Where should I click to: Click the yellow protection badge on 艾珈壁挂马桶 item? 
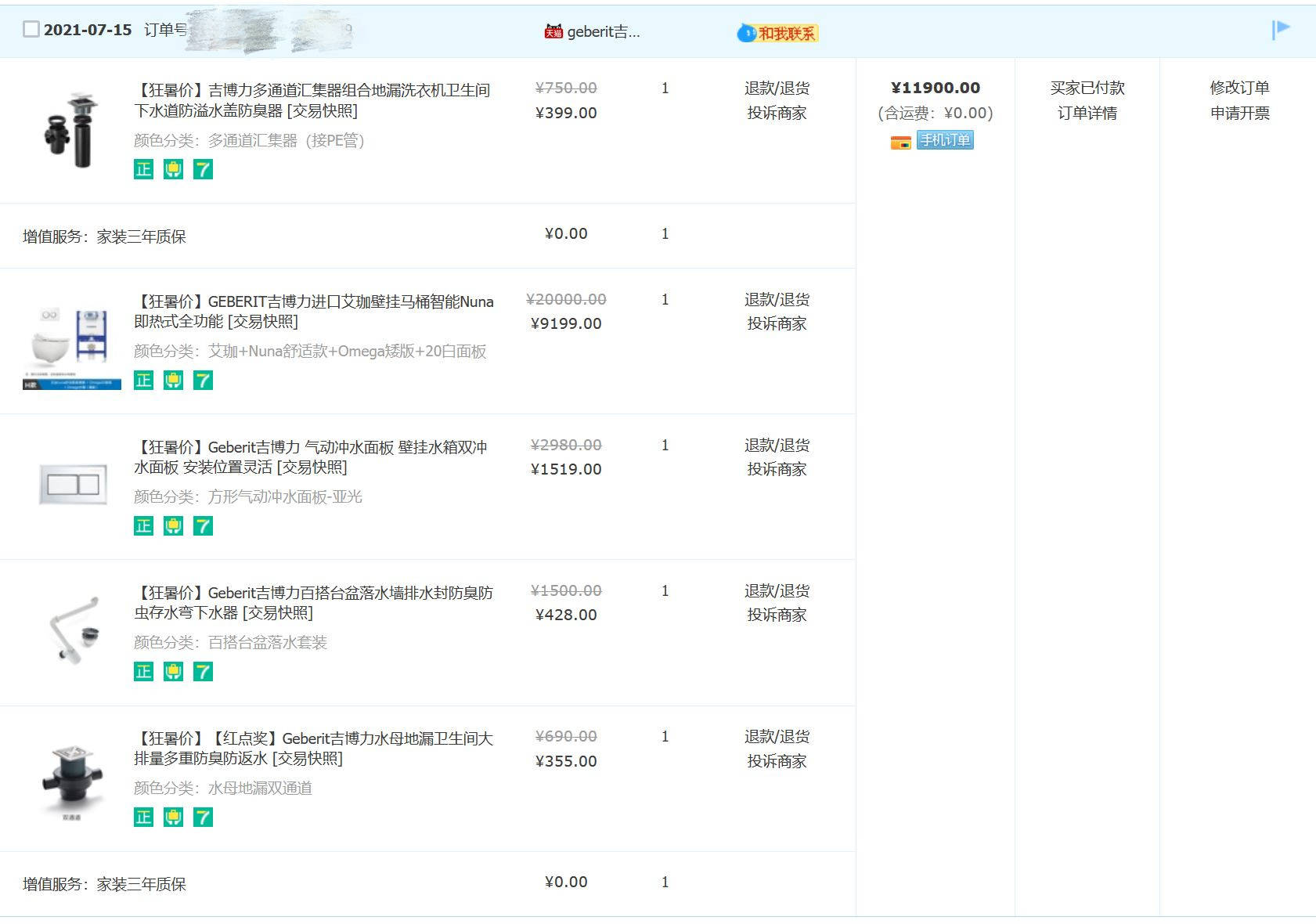pyautogui.click(x=173, y=381)
